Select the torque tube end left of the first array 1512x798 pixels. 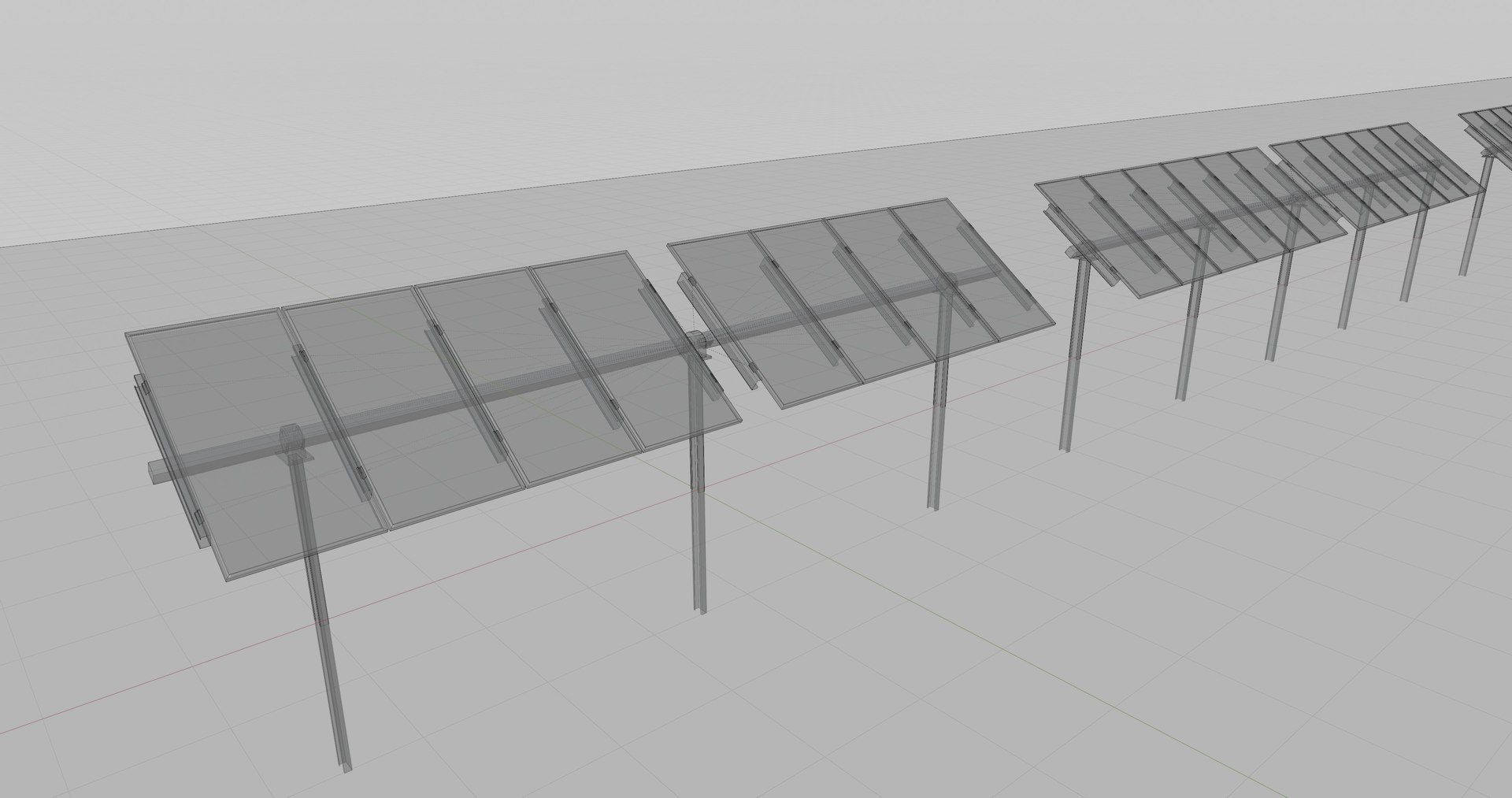coord(161,470)
